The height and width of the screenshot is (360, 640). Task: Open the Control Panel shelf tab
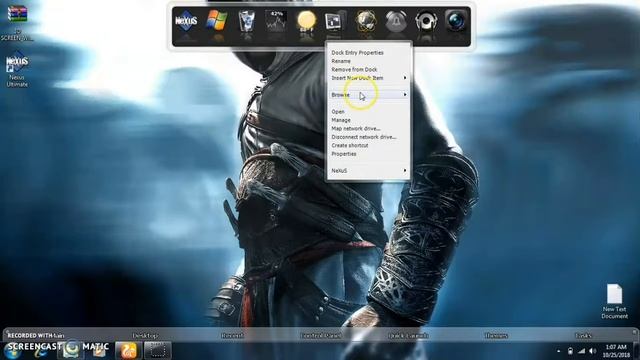pyautogui.click(x=321, y=336)
